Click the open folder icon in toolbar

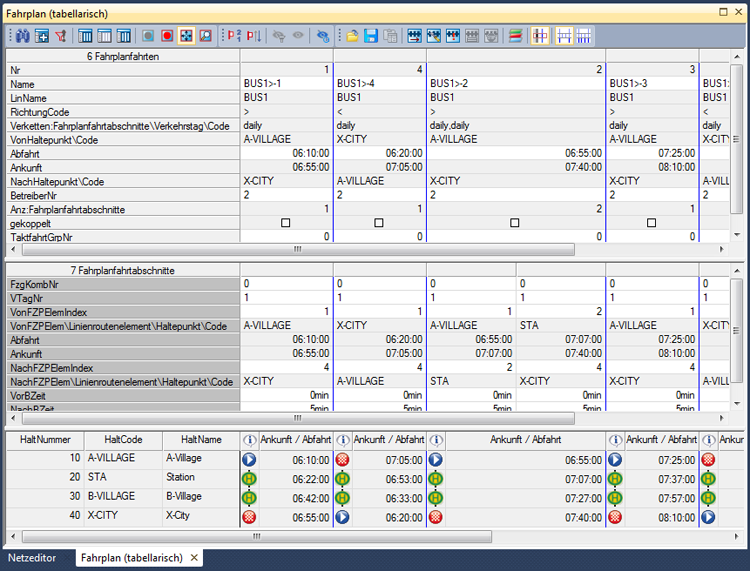[x=352, y=35]
